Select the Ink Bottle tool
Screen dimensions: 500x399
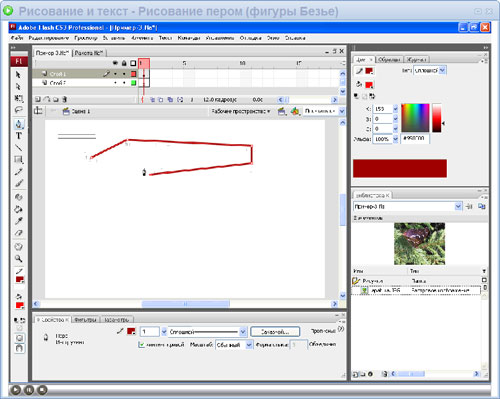(19, 197)
